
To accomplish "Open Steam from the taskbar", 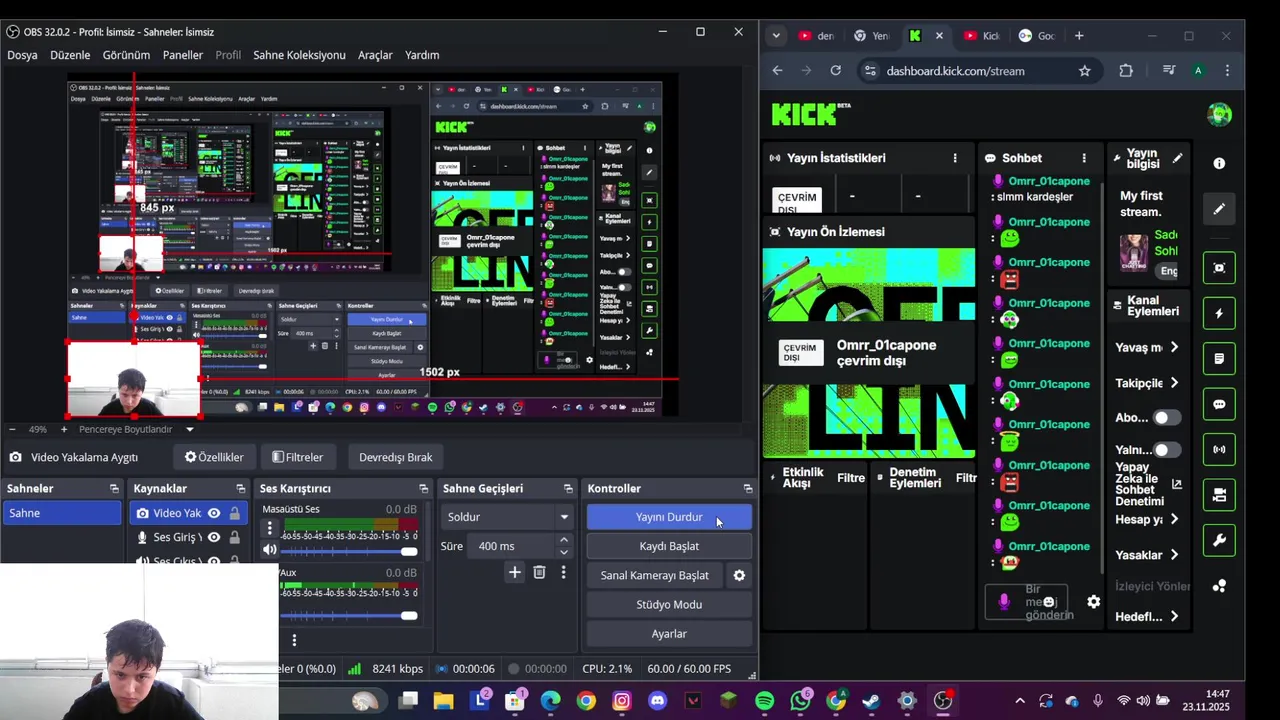I will [x=871, y=701].
